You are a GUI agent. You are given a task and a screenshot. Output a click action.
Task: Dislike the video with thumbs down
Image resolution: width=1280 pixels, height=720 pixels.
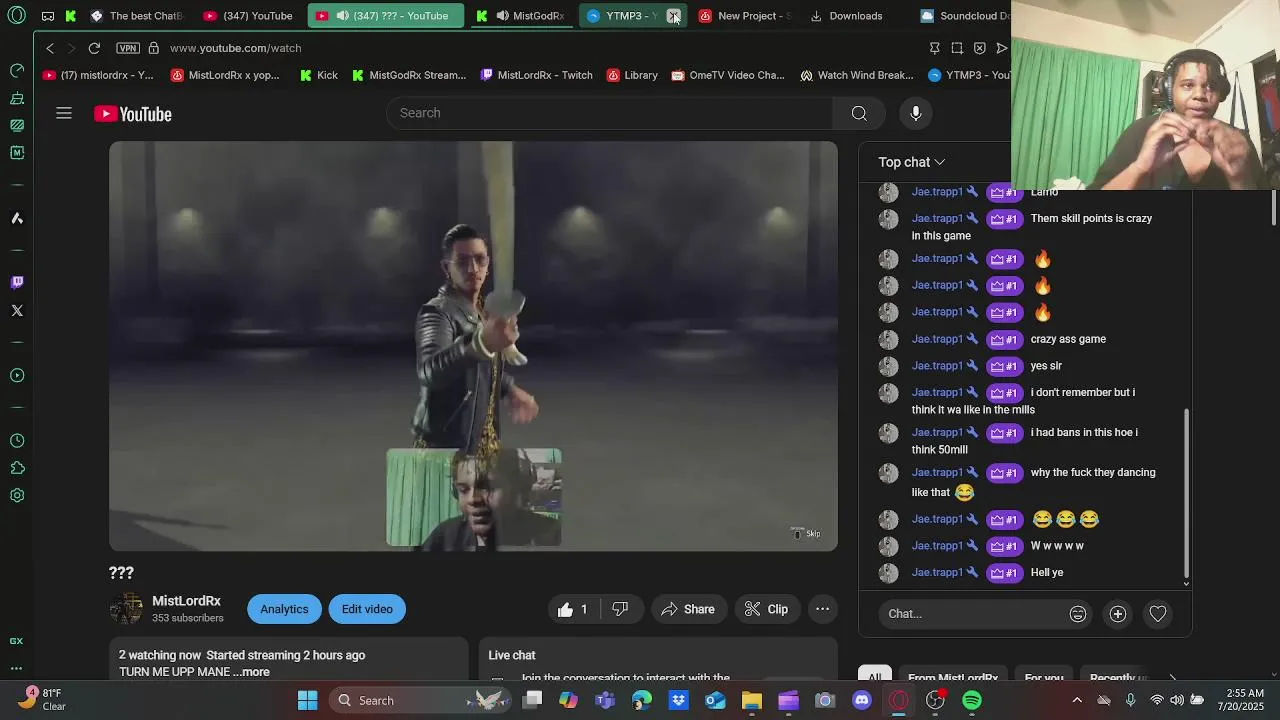point(620,609)
